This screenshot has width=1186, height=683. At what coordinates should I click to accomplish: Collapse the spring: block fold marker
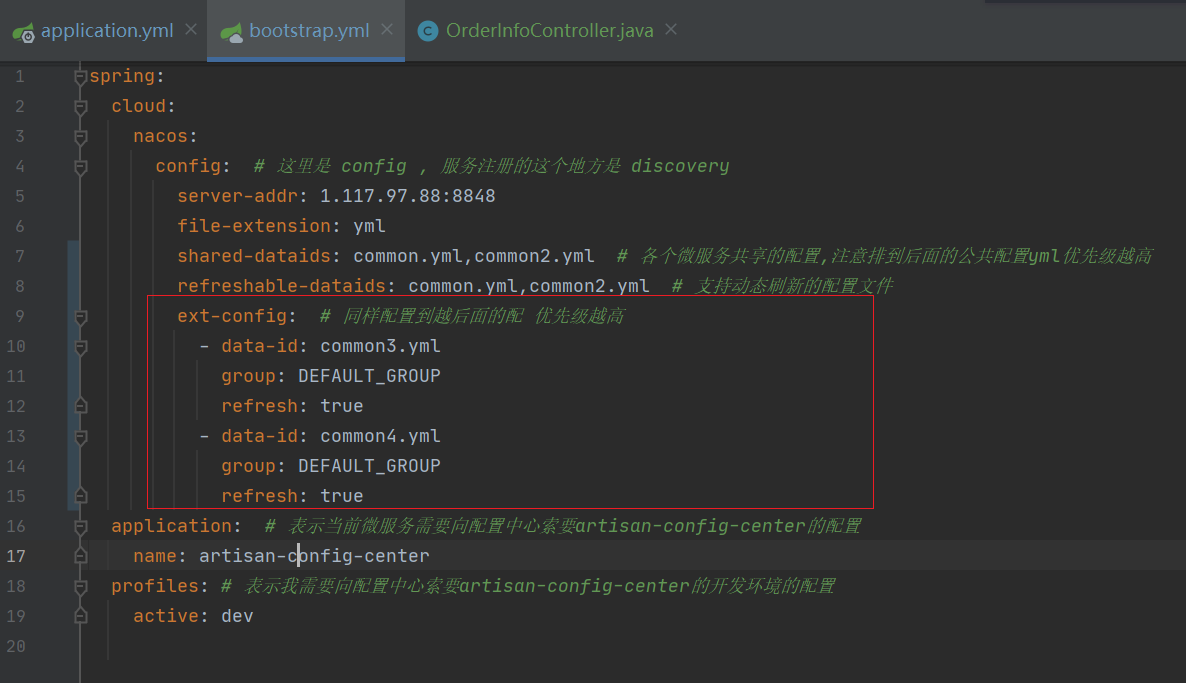click(x=80, y=77)
